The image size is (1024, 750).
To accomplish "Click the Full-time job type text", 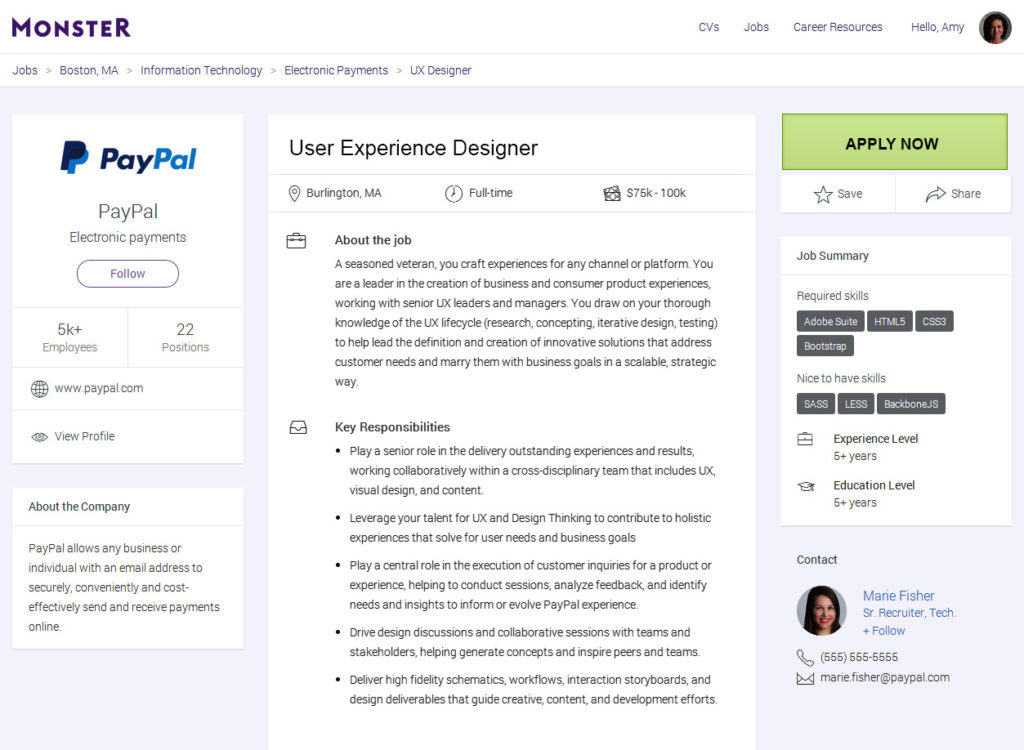I will pos(490,193).
